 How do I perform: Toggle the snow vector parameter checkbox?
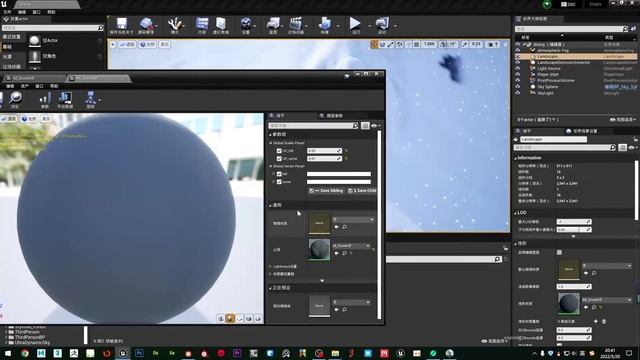click(279, 182)
